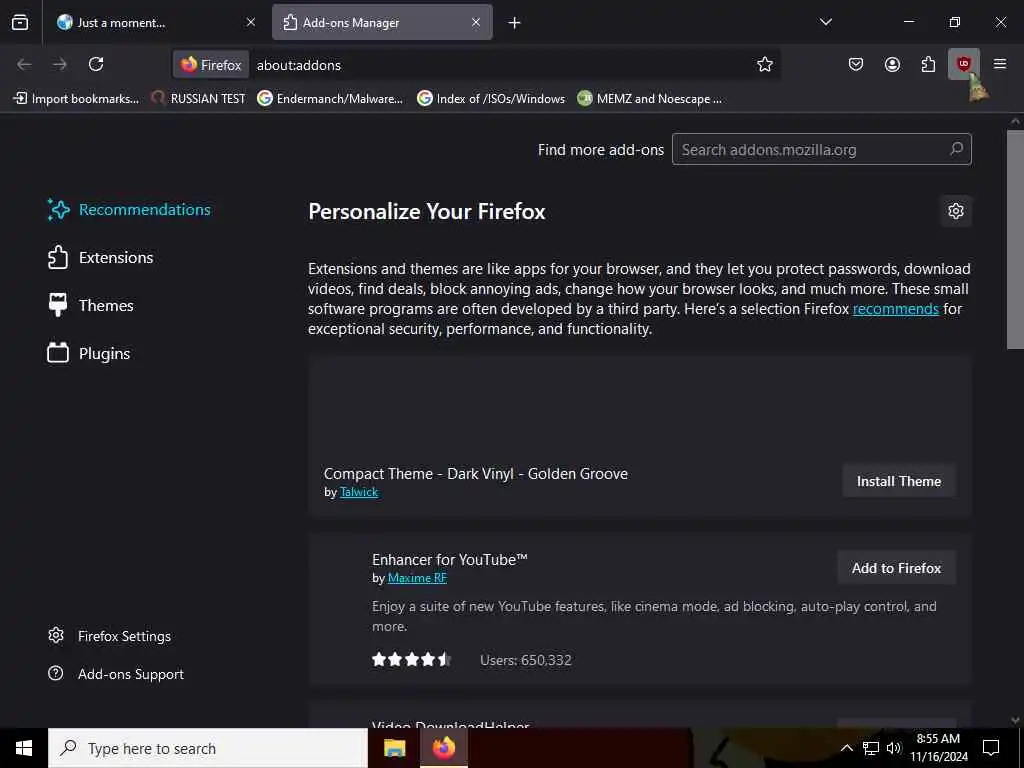The width and height of the screenshot is (1024, 768).
Task: Open the Windows Start menu
Action: pos(24,748)
